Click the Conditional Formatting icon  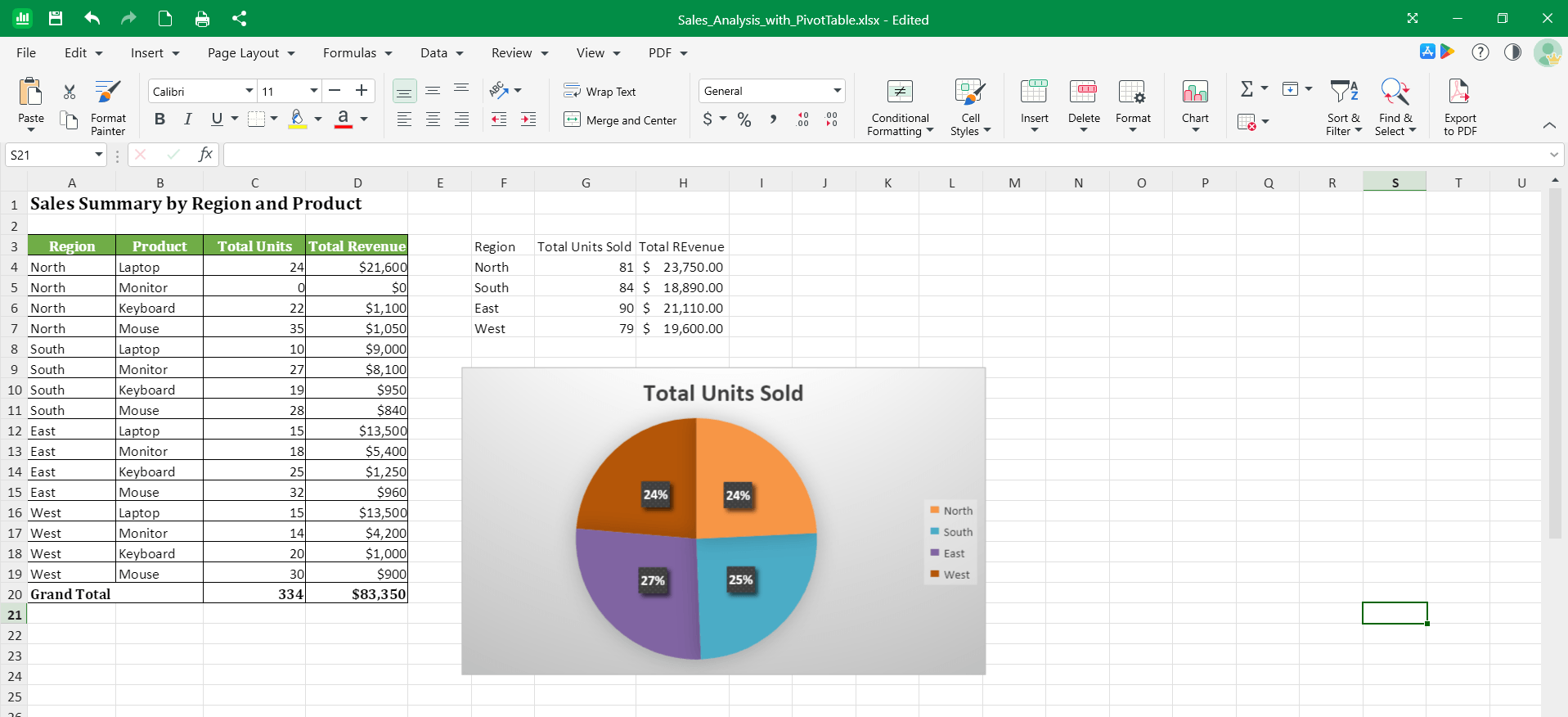tap(900, 92)
